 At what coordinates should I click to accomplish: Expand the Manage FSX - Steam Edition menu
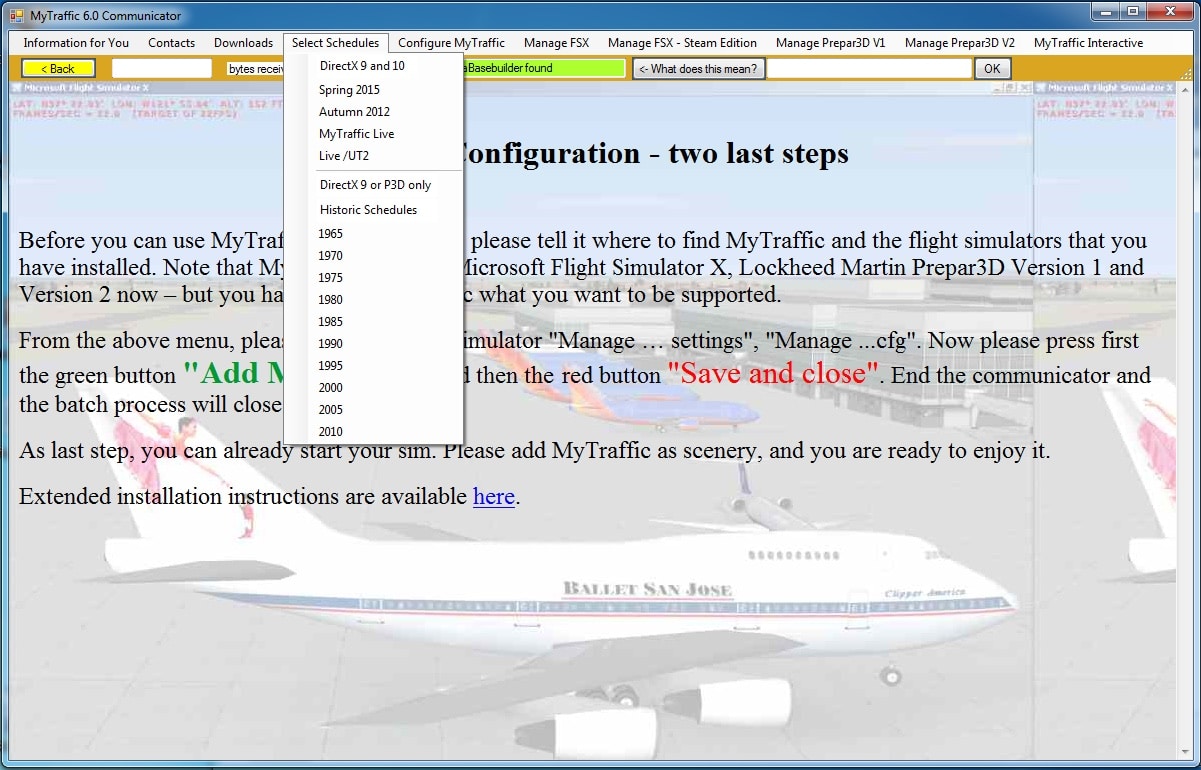click(x=682, y=43)
